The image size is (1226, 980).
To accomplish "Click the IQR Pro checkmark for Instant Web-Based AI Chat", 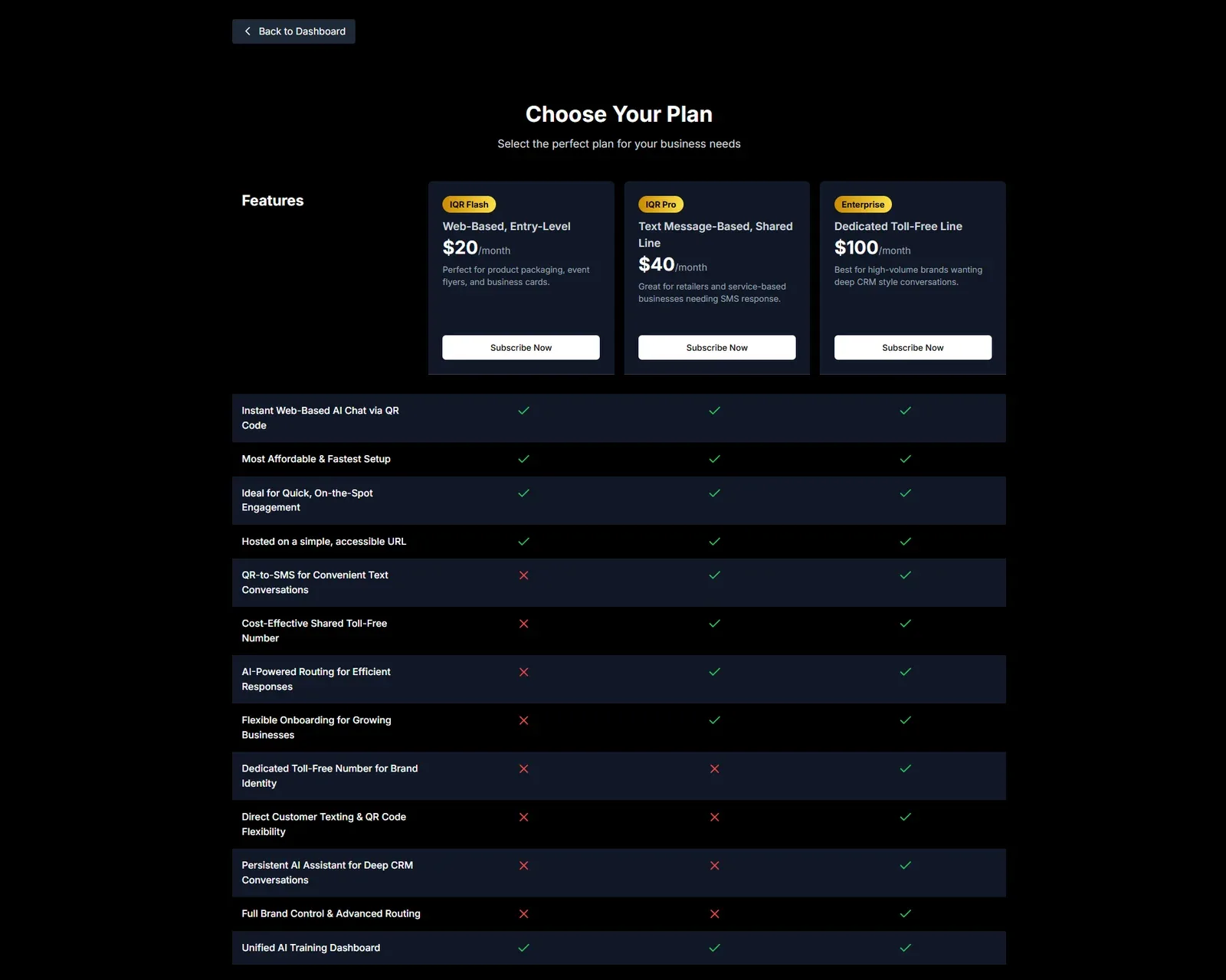I will (x=714, y=411).
